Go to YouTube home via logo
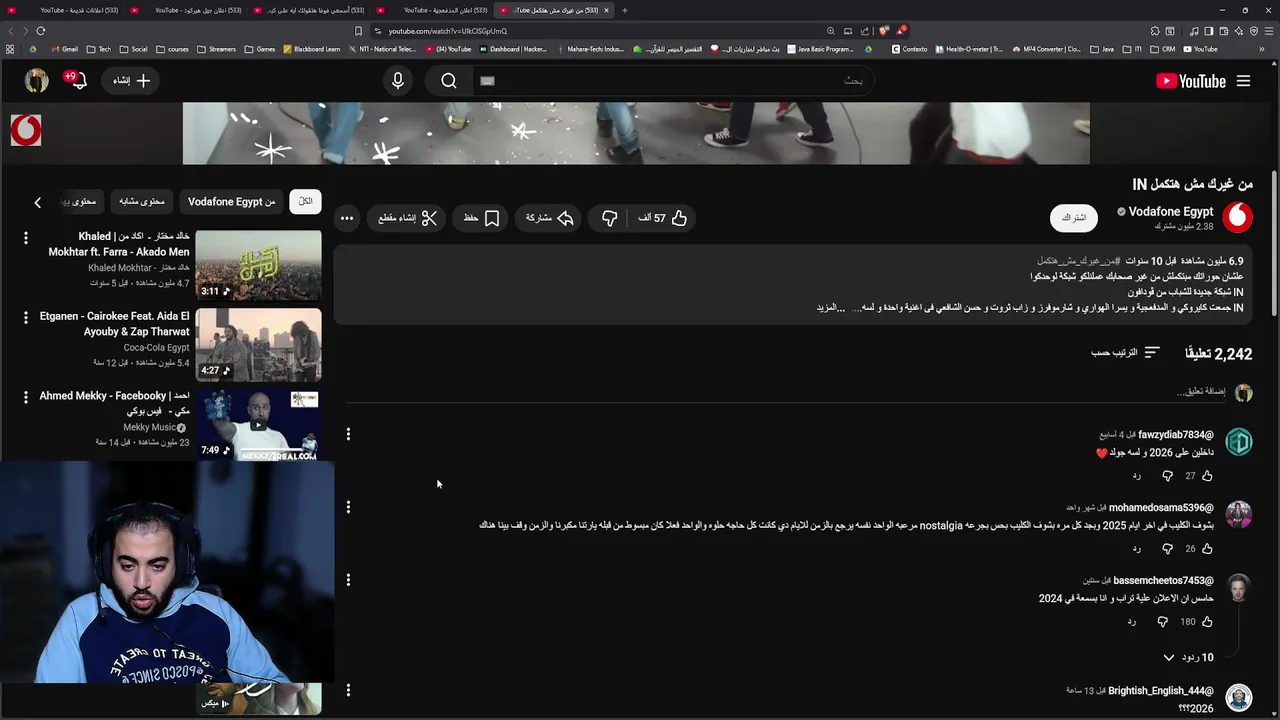Image resolution: width=1280 pixels, height=720 pixels. [1190, 81]
